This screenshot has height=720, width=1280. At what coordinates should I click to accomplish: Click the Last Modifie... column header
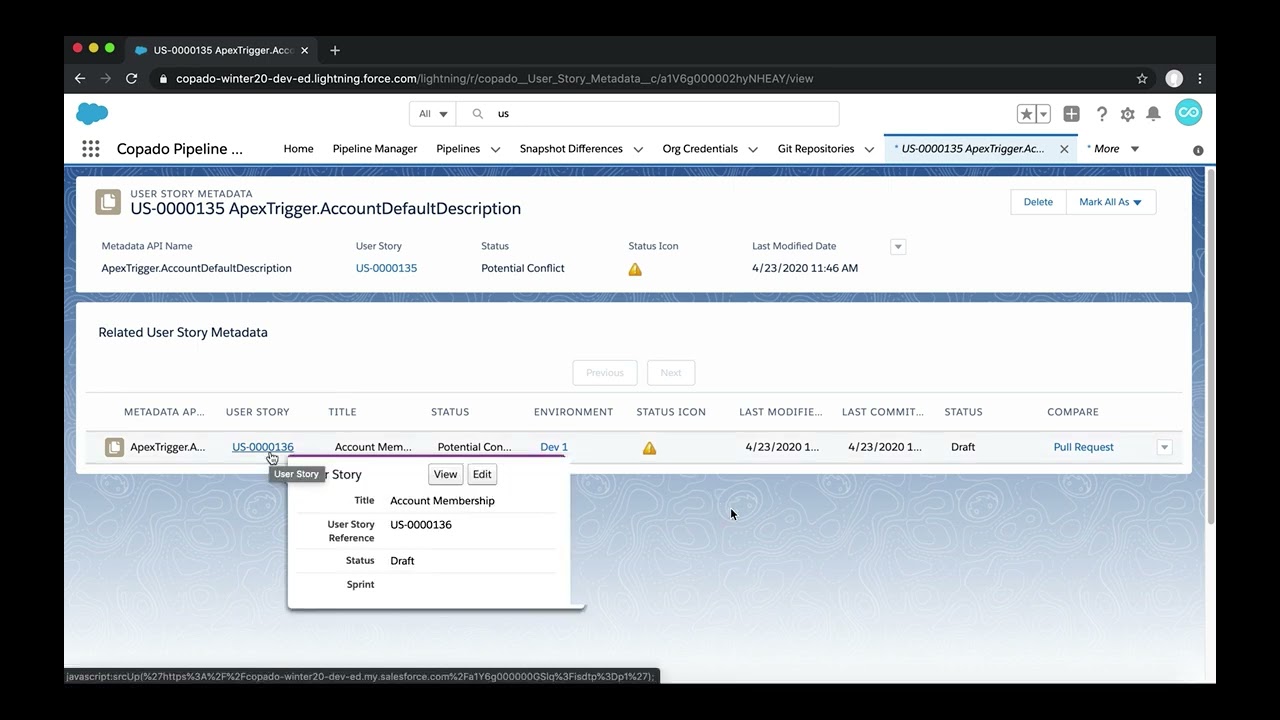pos(781,412)
